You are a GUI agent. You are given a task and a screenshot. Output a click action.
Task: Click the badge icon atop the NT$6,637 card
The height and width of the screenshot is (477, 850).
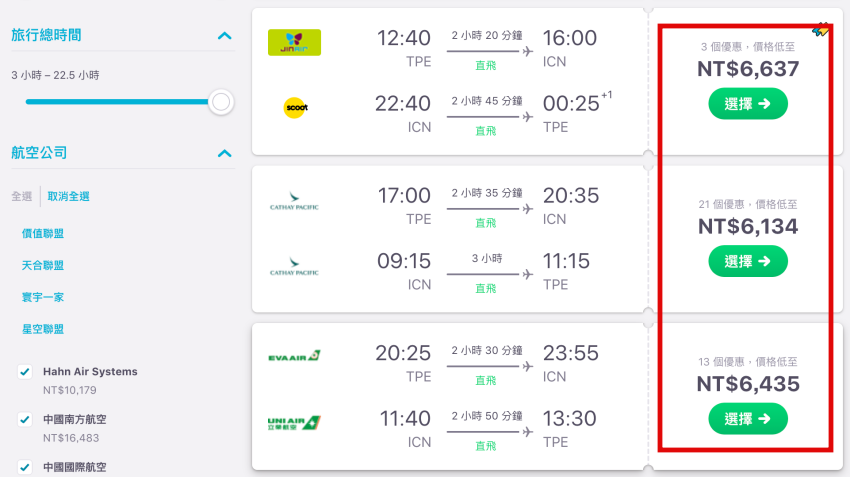(821, 30)
